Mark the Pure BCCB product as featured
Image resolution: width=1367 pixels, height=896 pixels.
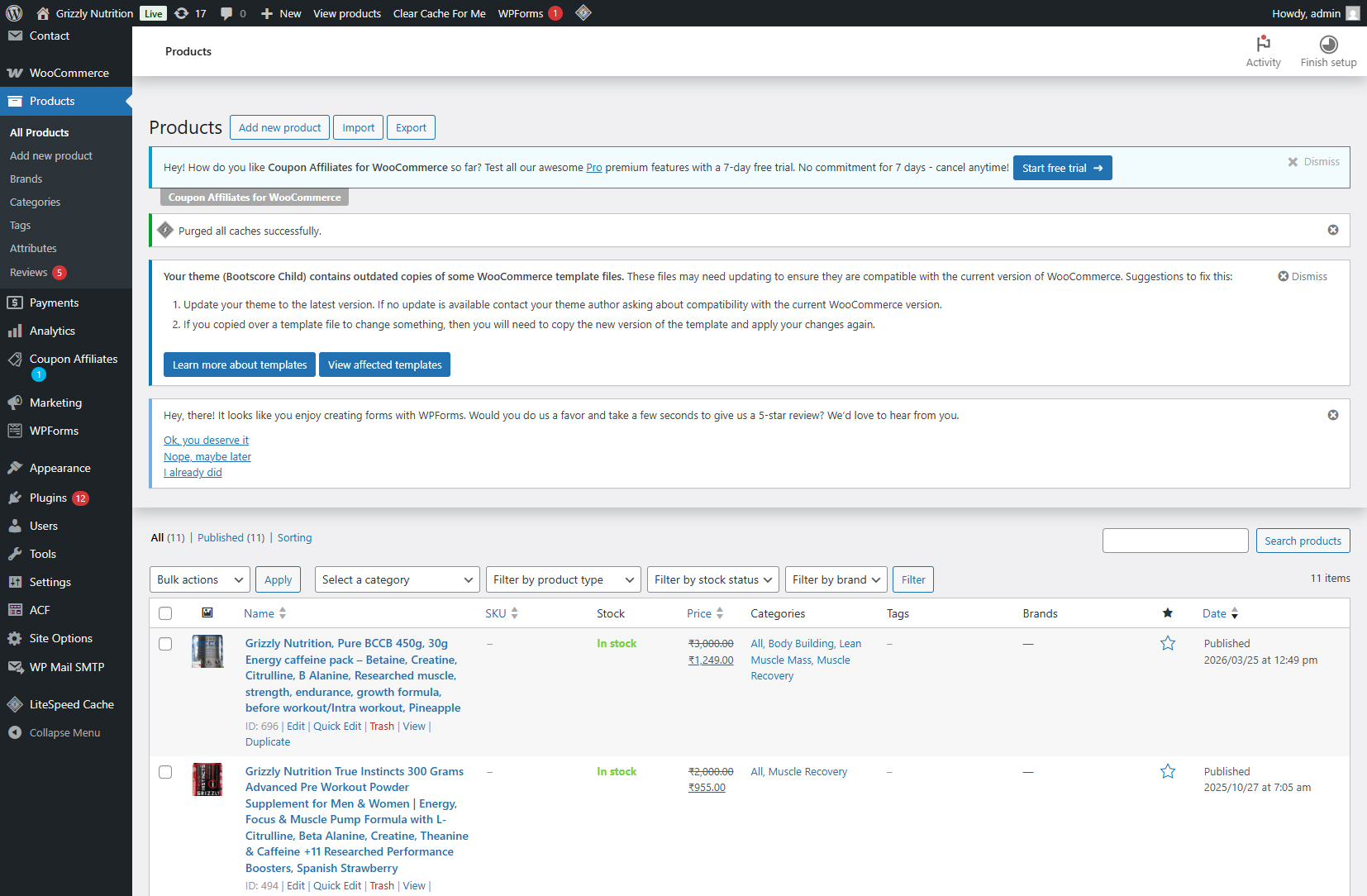[1167, 643]
